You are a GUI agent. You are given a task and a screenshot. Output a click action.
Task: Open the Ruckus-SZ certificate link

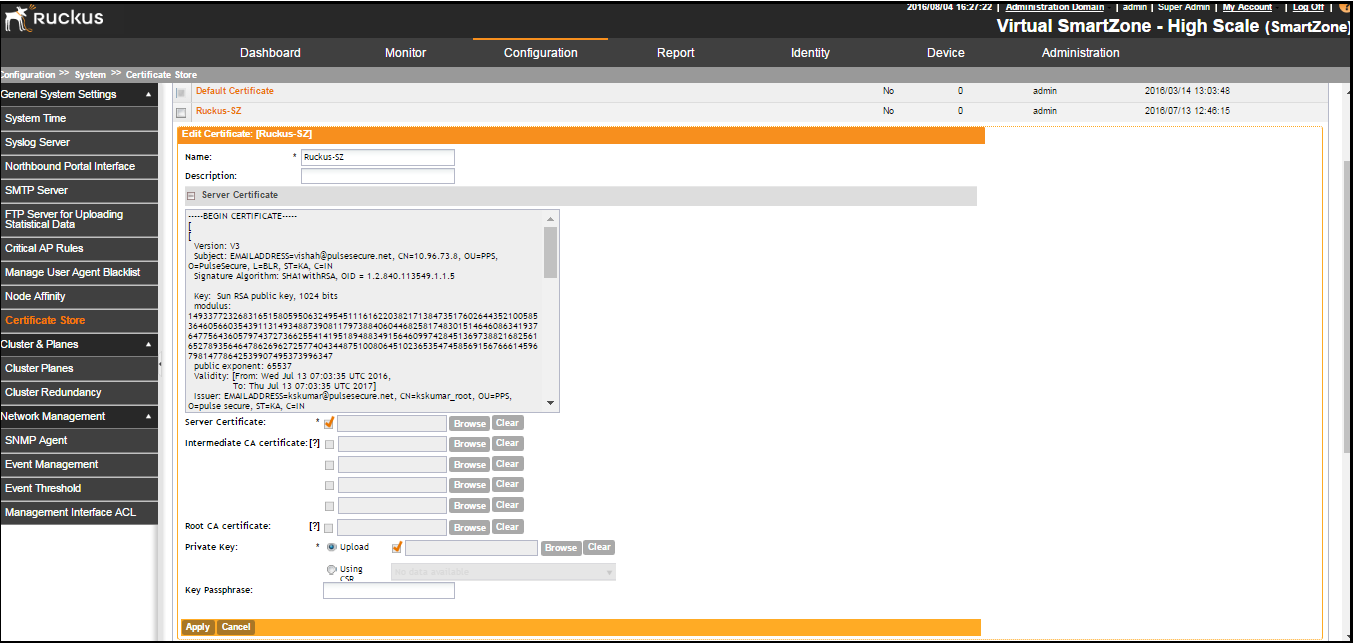(218, 111)
